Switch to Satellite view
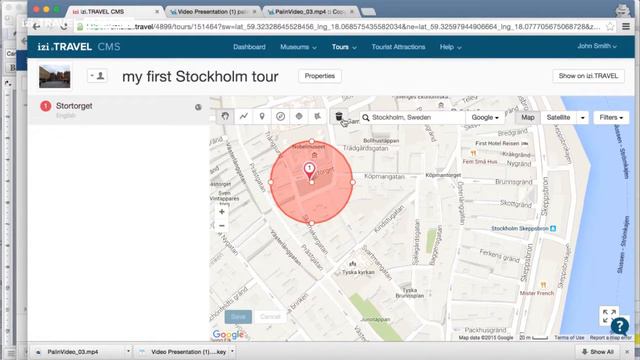This screenshot has height=360, width=640. click(558, 118)
